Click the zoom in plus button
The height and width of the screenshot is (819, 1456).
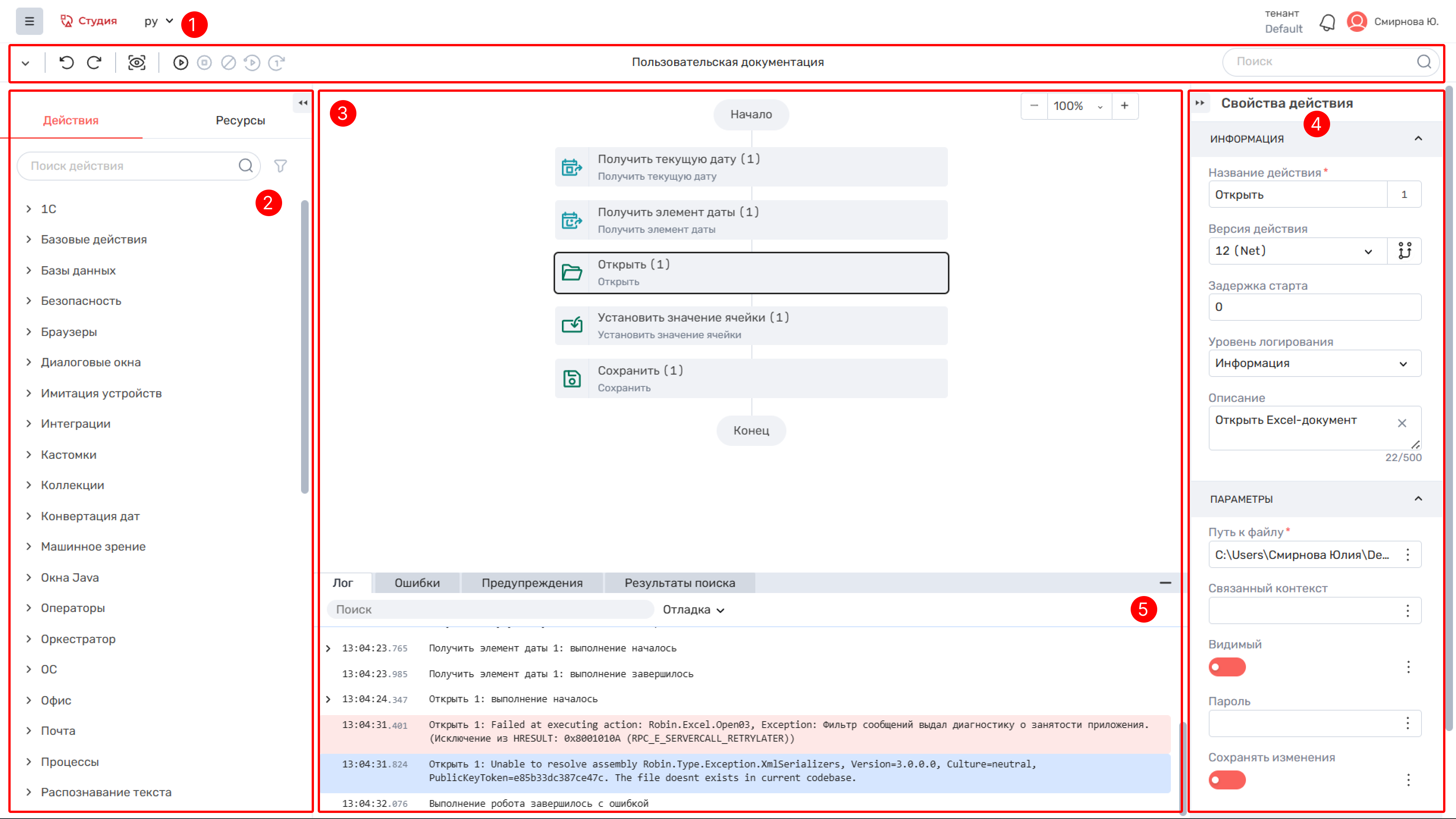1124,106
